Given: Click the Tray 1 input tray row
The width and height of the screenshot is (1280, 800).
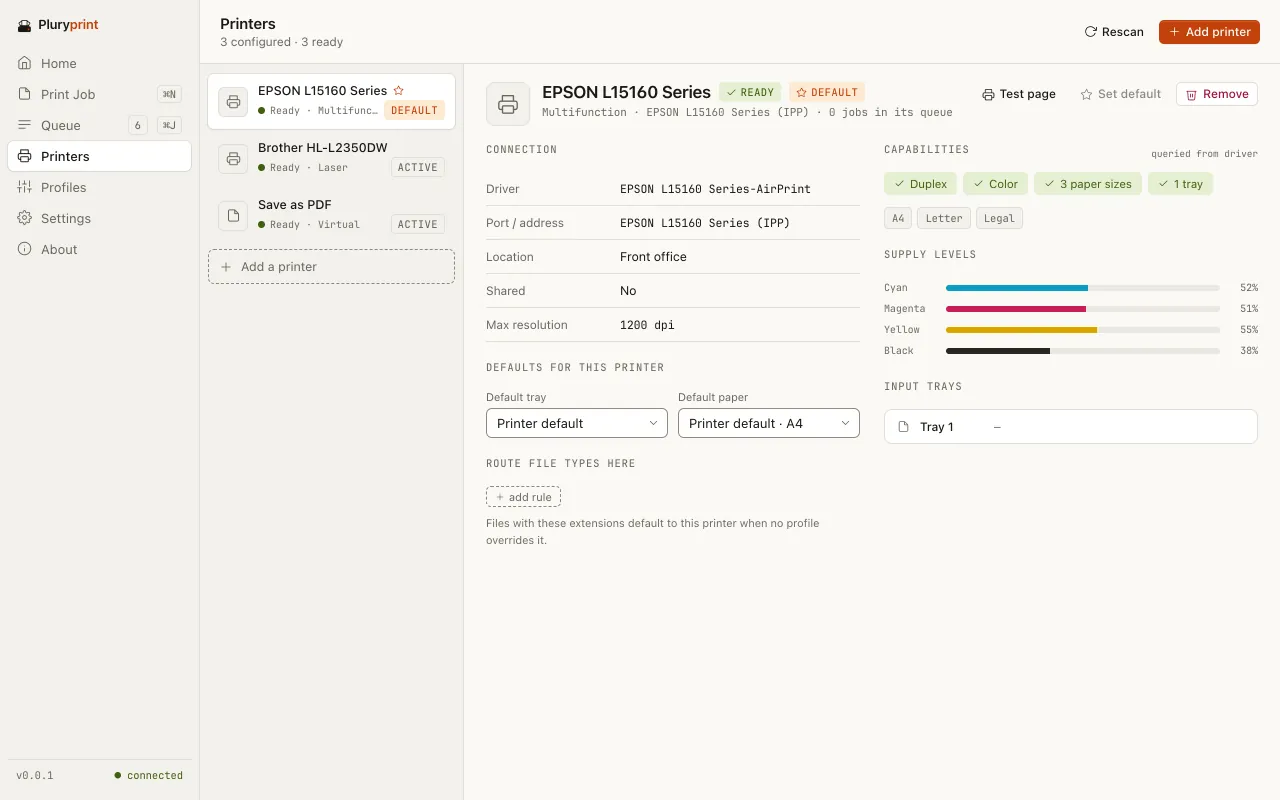Looking at the screenshot, I should click(x=1071, y=427).
